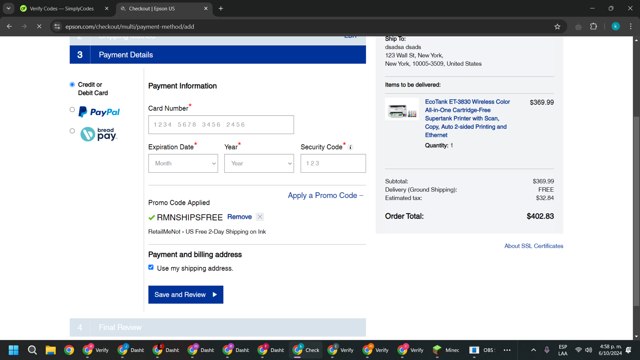Expand hidden system tray icons chevron
Image resolution: width=640 pixels, height=360 pixels.
point(533,350)
